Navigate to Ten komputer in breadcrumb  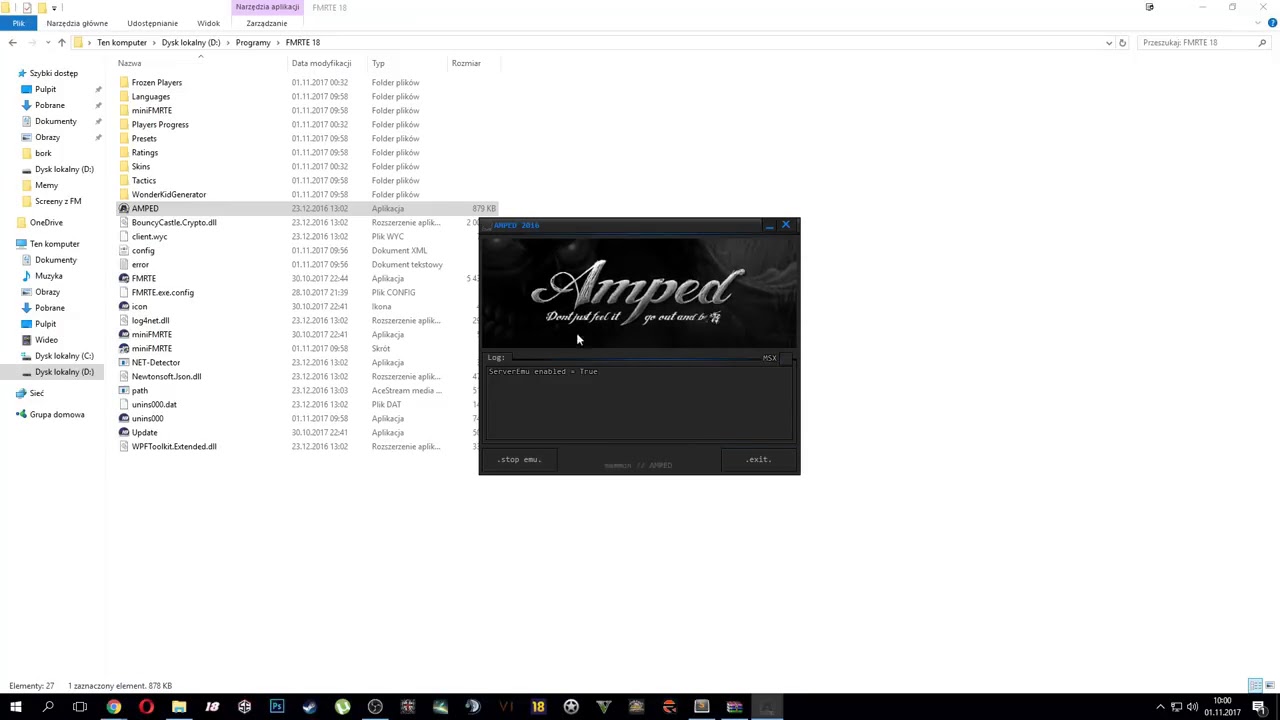pos(122,43)
